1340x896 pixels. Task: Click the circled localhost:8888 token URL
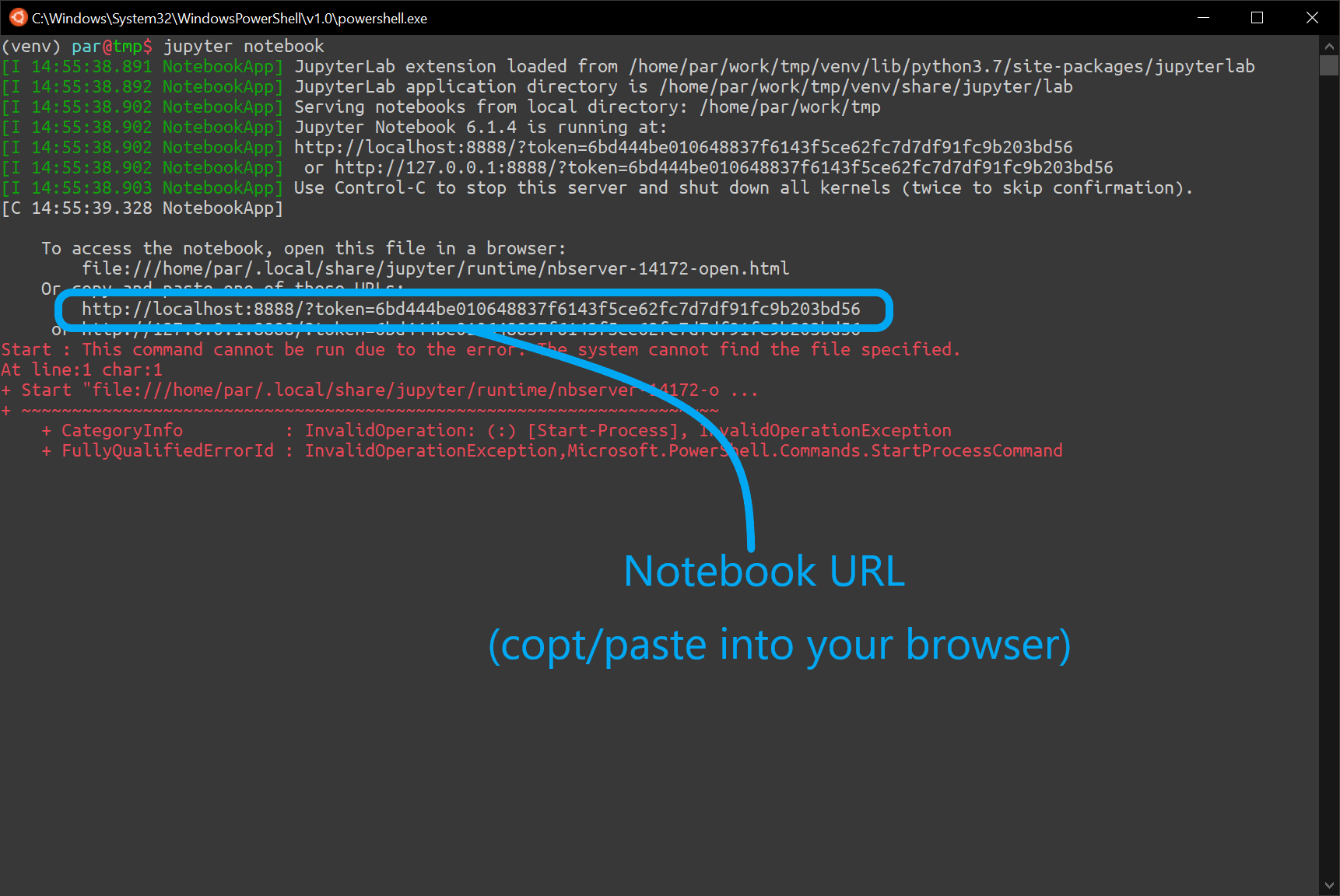(x=471, y=310)
